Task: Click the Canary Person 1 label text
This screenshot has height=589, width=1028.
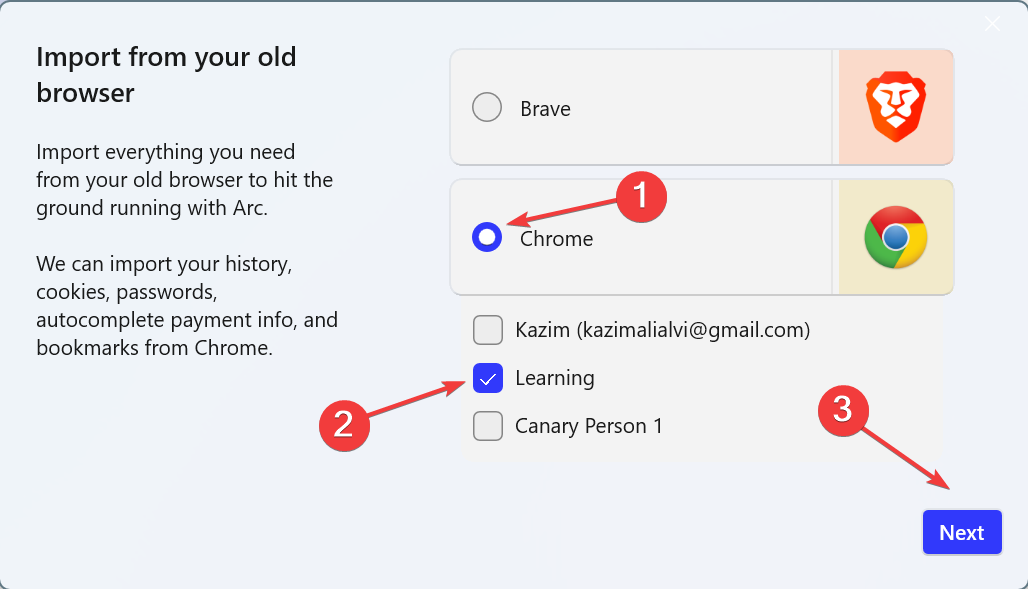Action: tap(589, 426)
